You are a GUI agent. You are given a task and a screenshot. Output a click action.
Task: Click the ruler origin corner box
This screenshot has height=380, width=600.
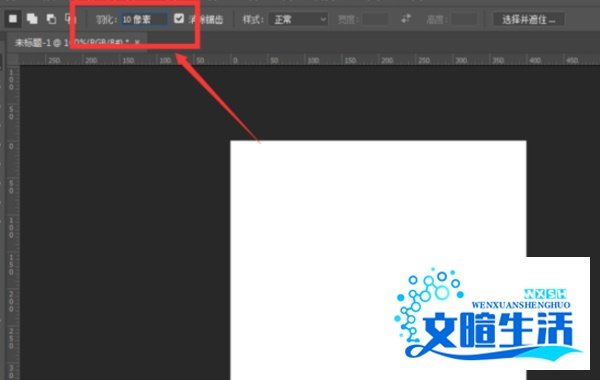coord(13,60)
